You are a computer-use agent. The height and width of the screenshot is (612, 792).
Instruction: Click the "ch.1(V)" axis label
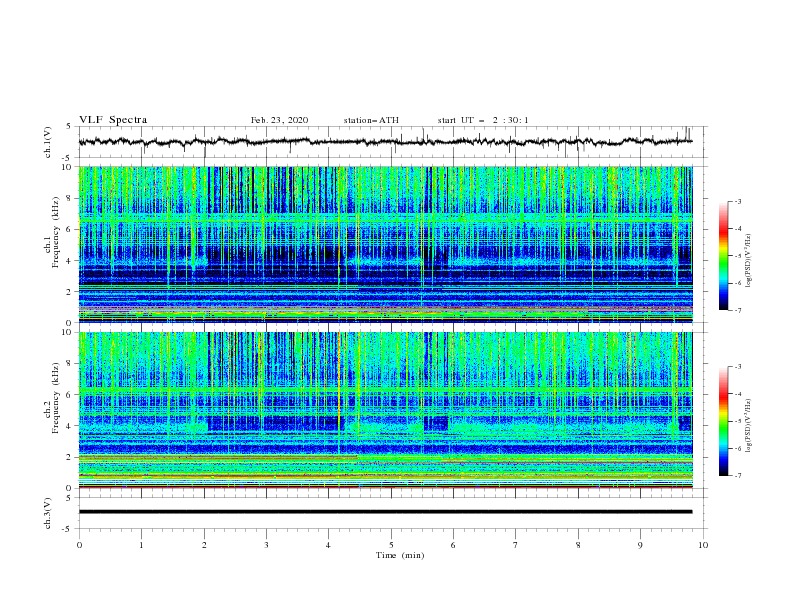pyautogui.click(x=48, y=142)
